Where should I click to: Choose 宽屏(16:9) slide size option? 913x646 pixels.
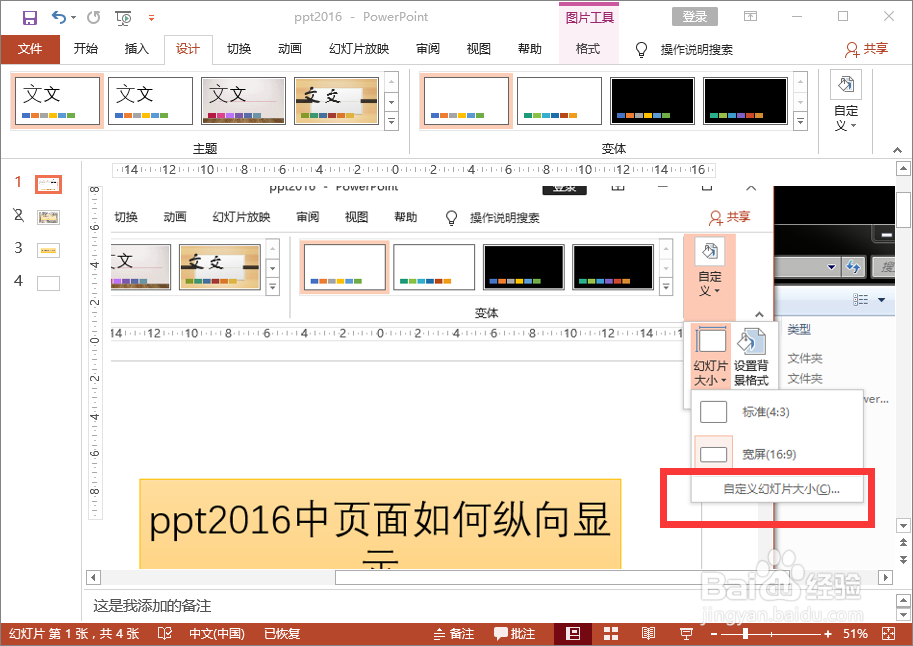pos(777,454)
